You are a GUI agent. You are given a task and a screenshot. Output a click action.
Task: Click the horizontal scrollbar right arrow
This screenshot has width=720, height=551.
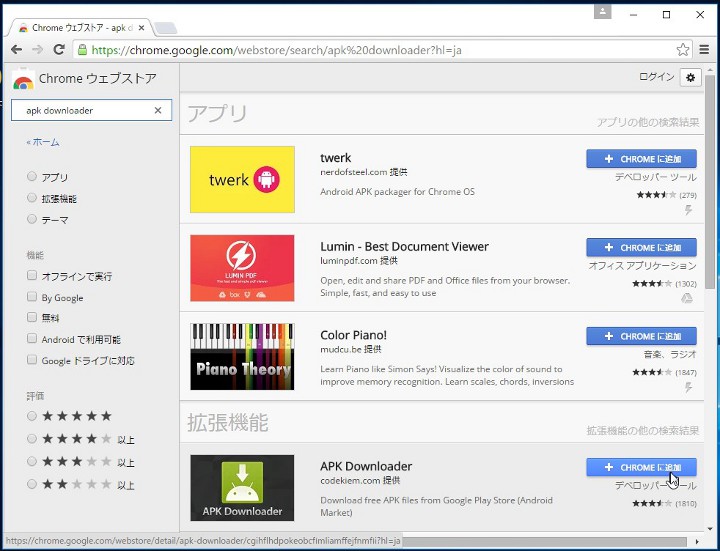tap(698, 542)
